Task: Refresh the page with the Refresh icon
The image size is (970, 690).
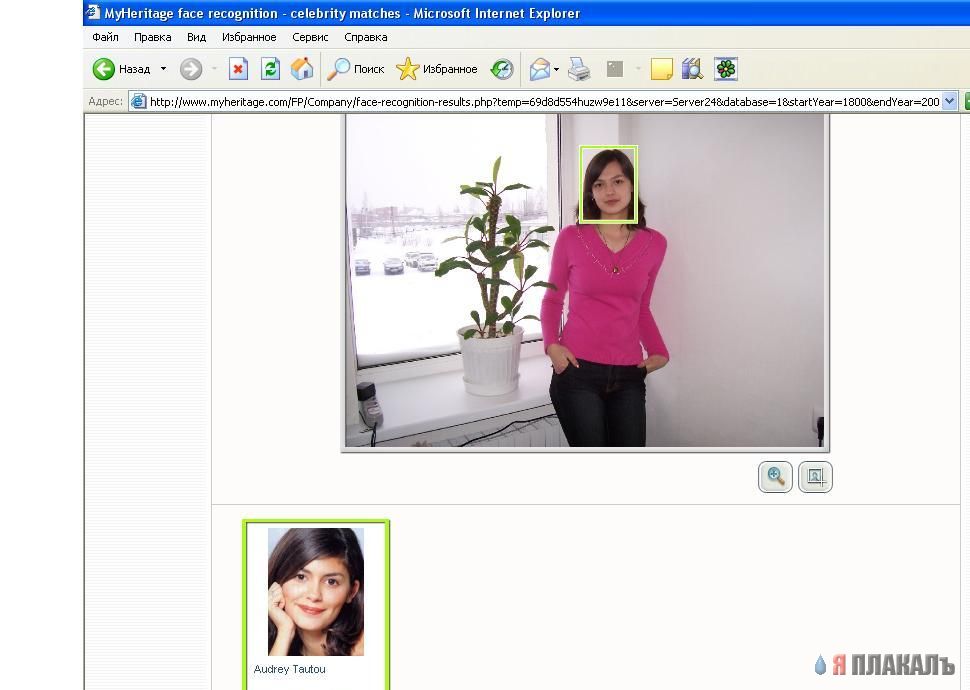Action: (270, 69)
